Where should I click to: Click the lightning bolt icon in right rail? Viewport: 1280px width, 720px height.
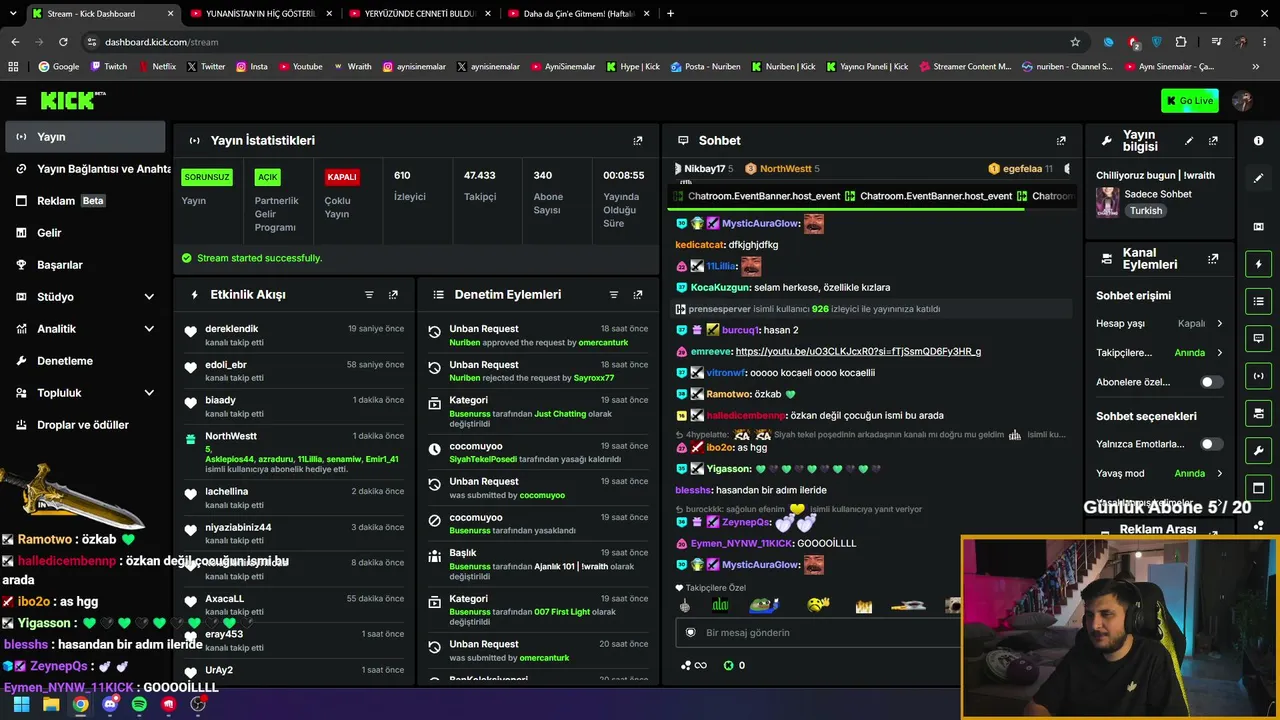point(1259,264)
